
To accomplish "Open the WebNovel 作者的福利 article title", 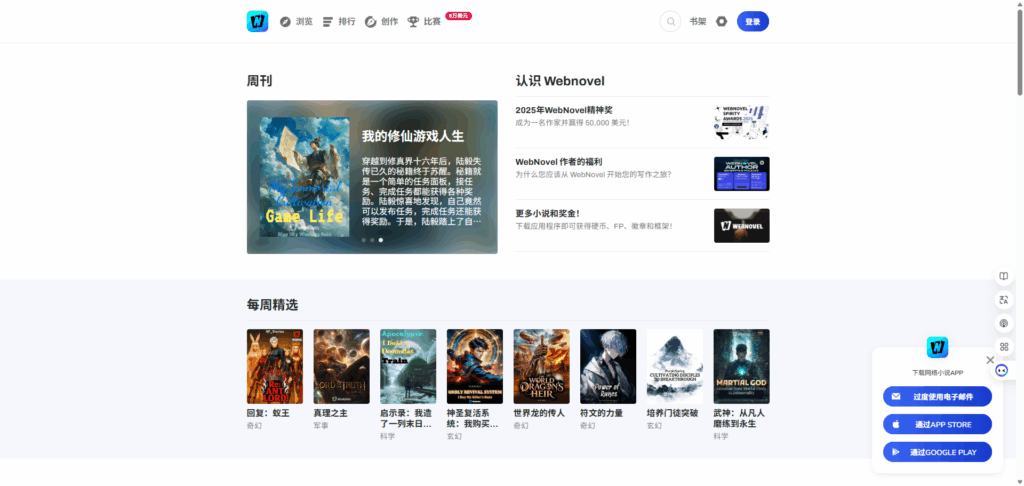I will pyautogui.click(x=558, y=162).
